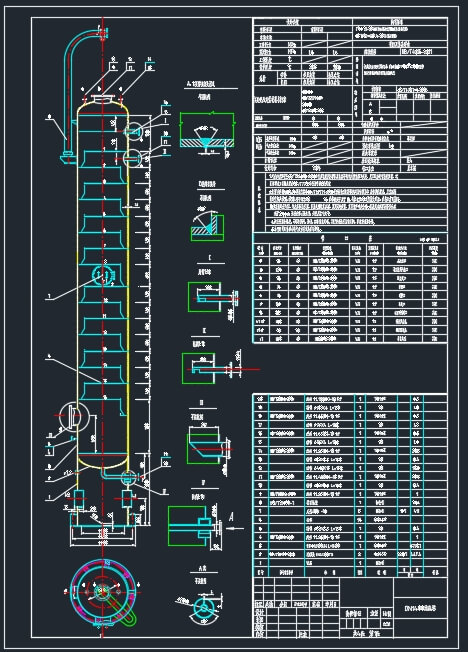Viewport: 468px width, 652px height.
Task: Select the circular plan view of the tower
Action: click(x=103, y=592)
